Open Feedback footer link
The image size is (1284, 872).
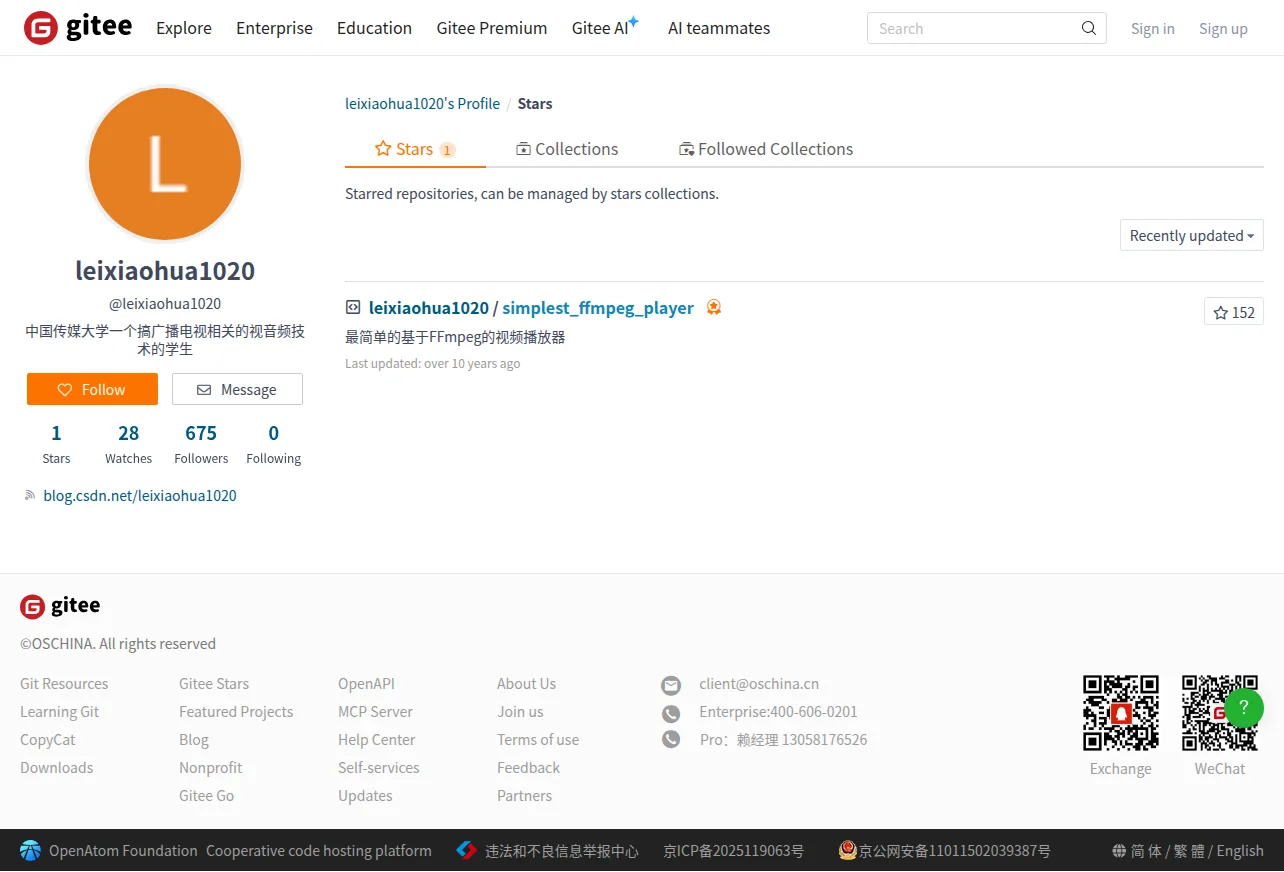coord(529,768)
